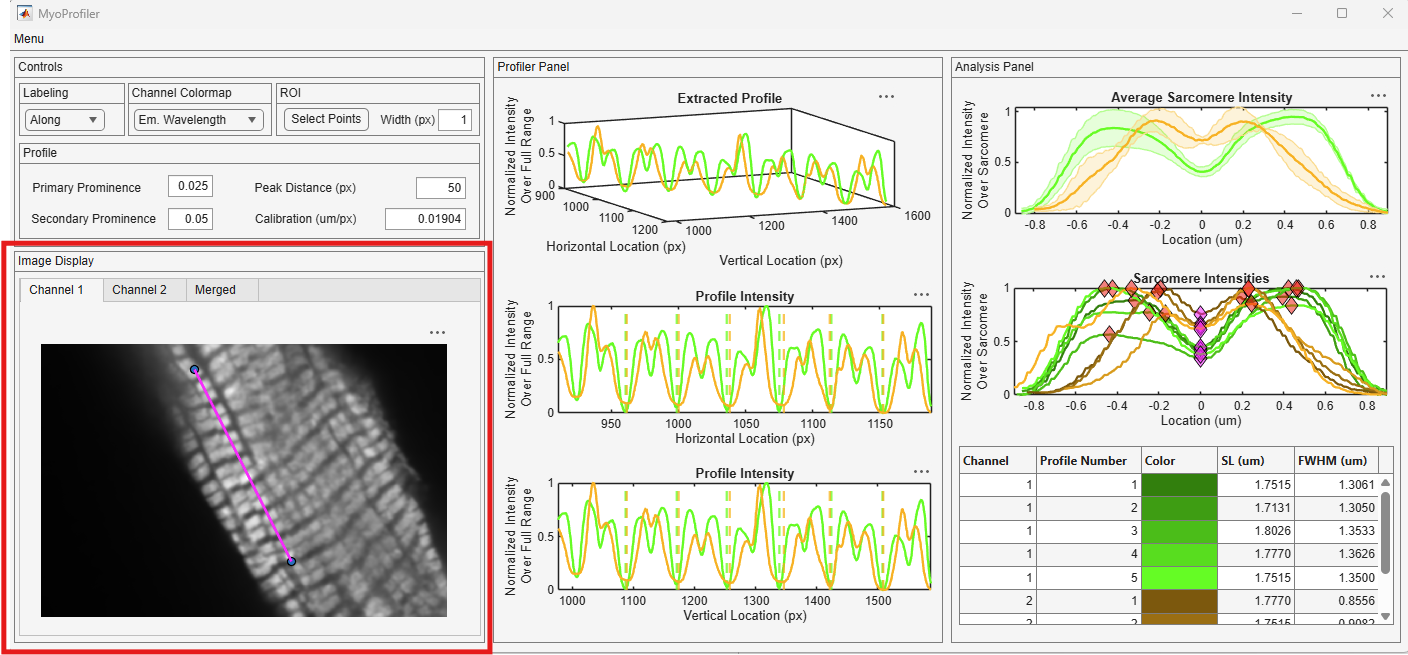Switch to the Channel 2 tab

[139, 290]
